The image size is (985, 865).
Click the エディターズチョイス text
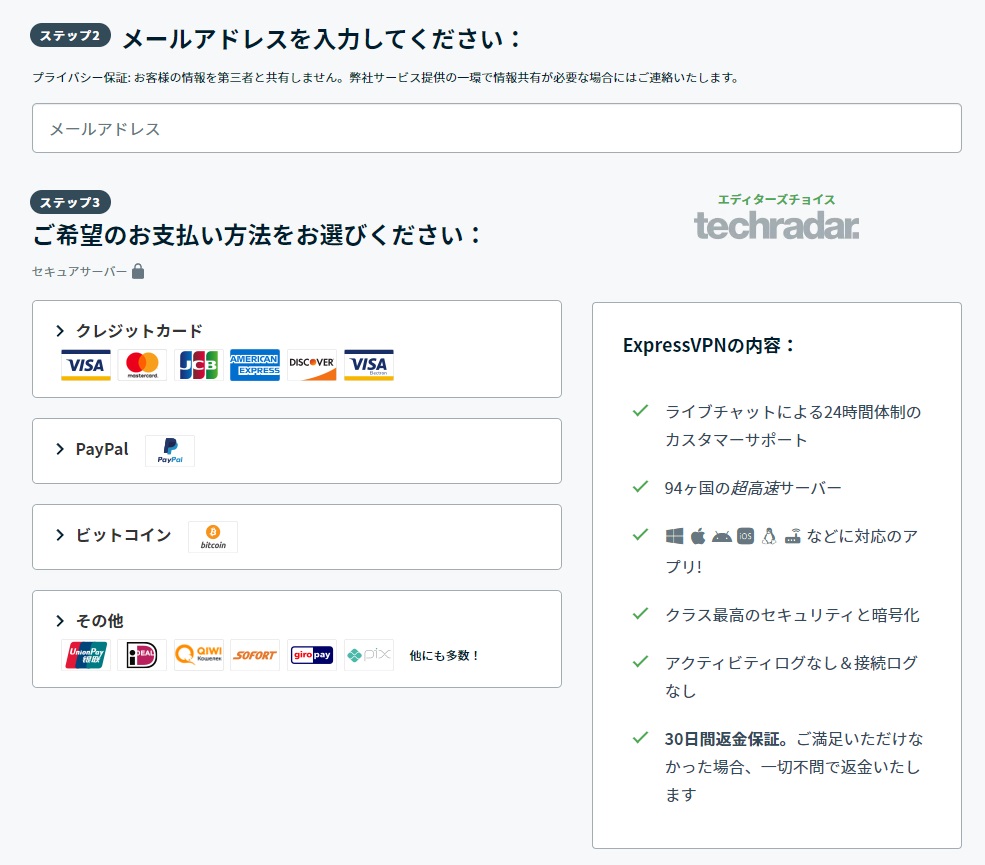click(x=776, y=199)
